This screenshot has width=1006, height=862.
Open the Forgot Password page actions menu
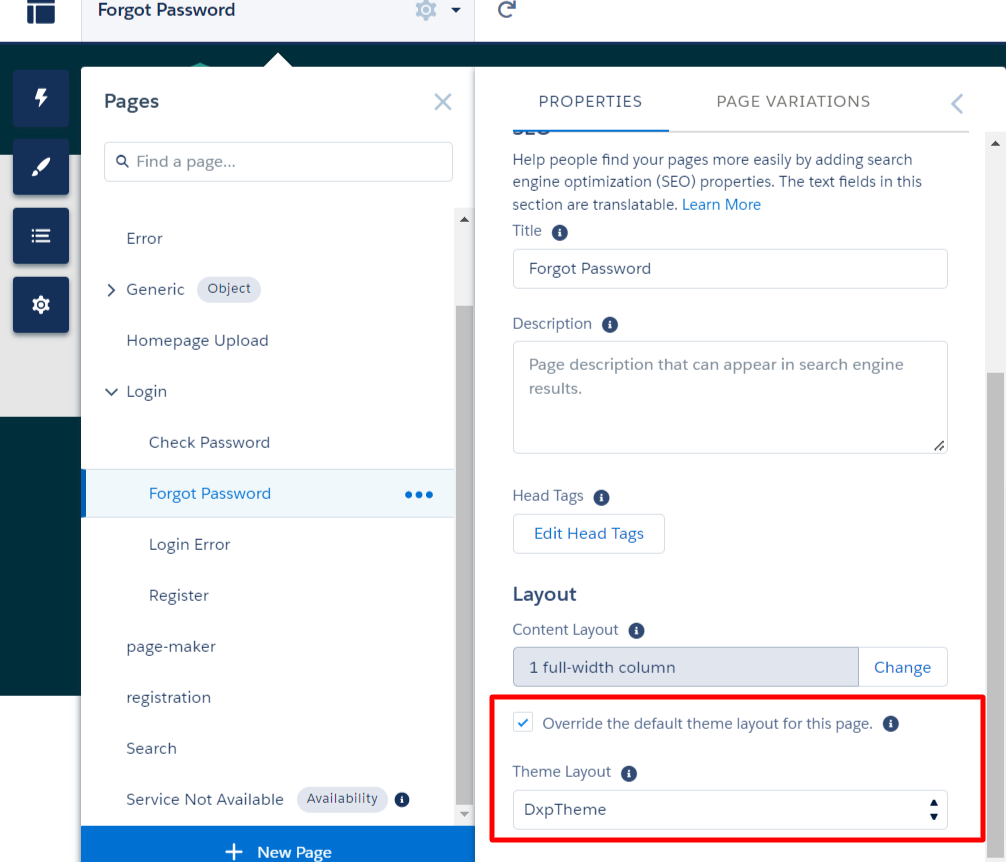click(418, 494)
